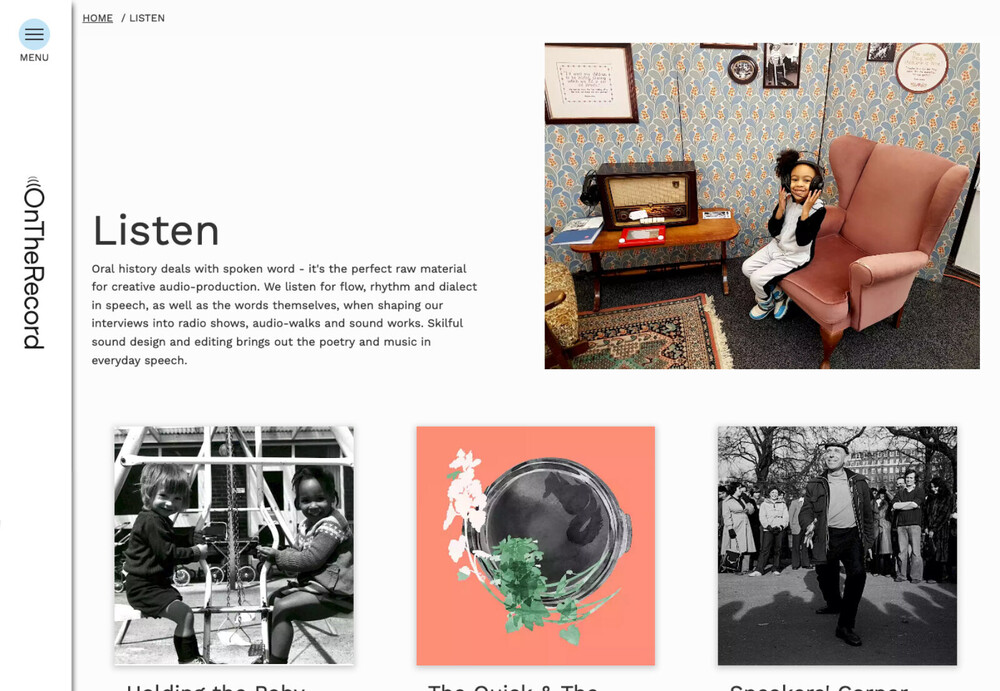The image size is (1000, 691).
Task: Click the patterned rug in the hero photo
Action: point(652,332)
